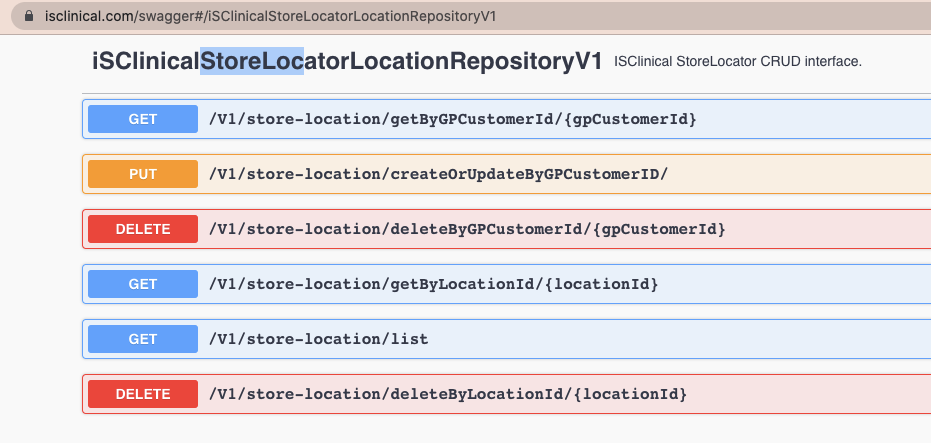Expand the deleteByLocationId endpoint path
The width and height of the screenshot is (931, 443).
448,394
